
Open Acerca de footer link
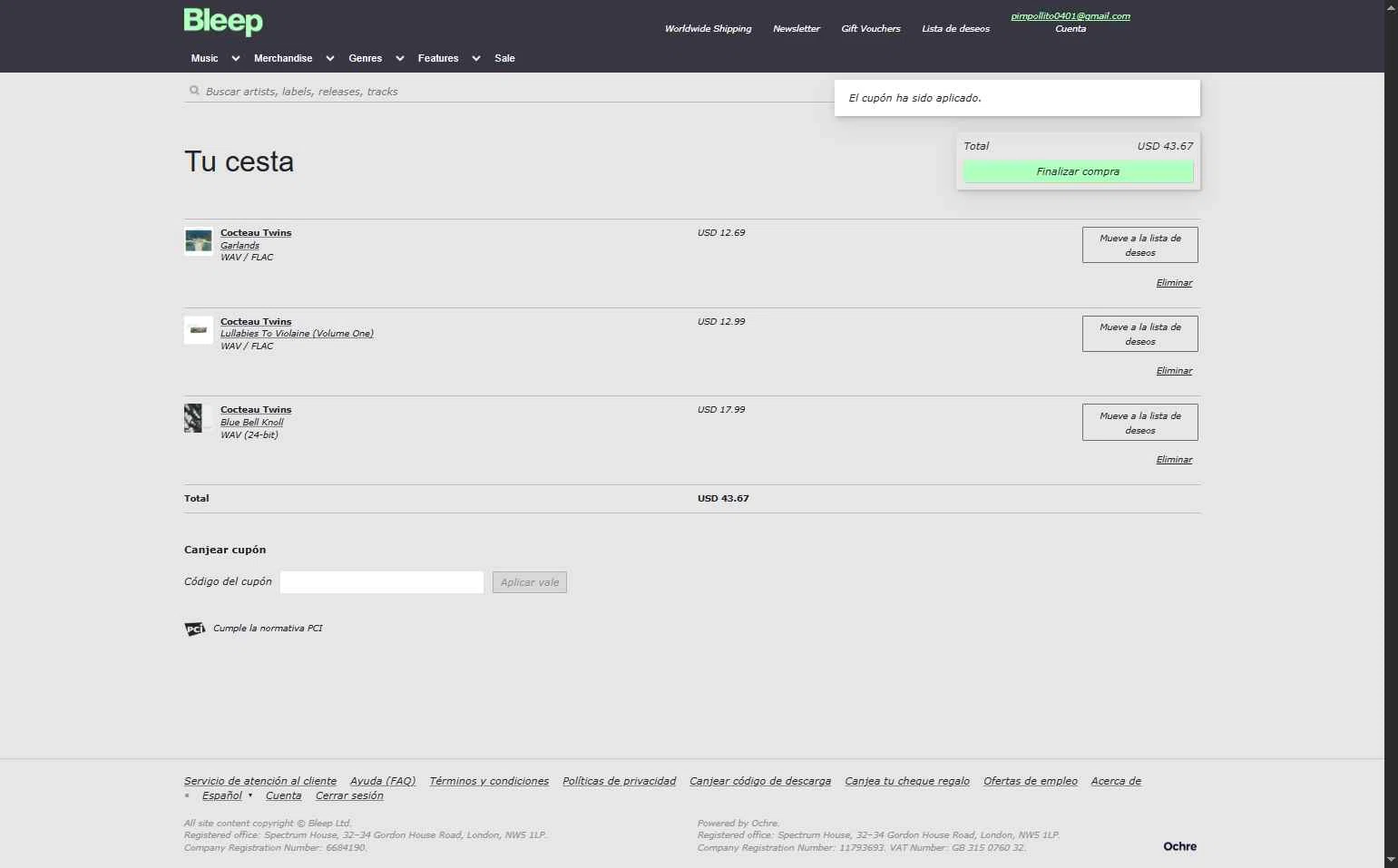pos(1116,781)
